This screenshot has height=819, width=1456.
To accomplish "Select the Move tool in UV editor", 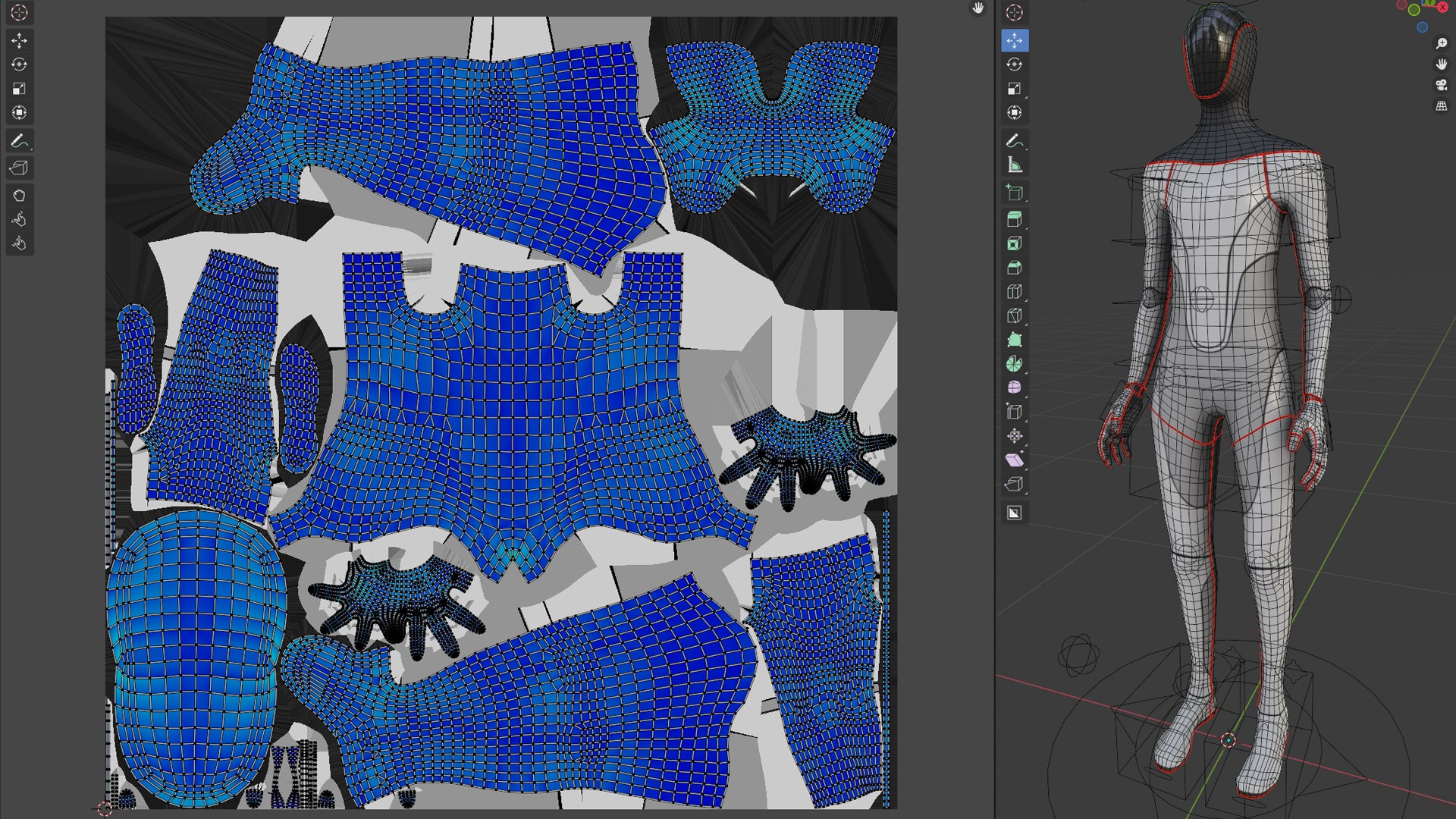I will coord(19,40).
